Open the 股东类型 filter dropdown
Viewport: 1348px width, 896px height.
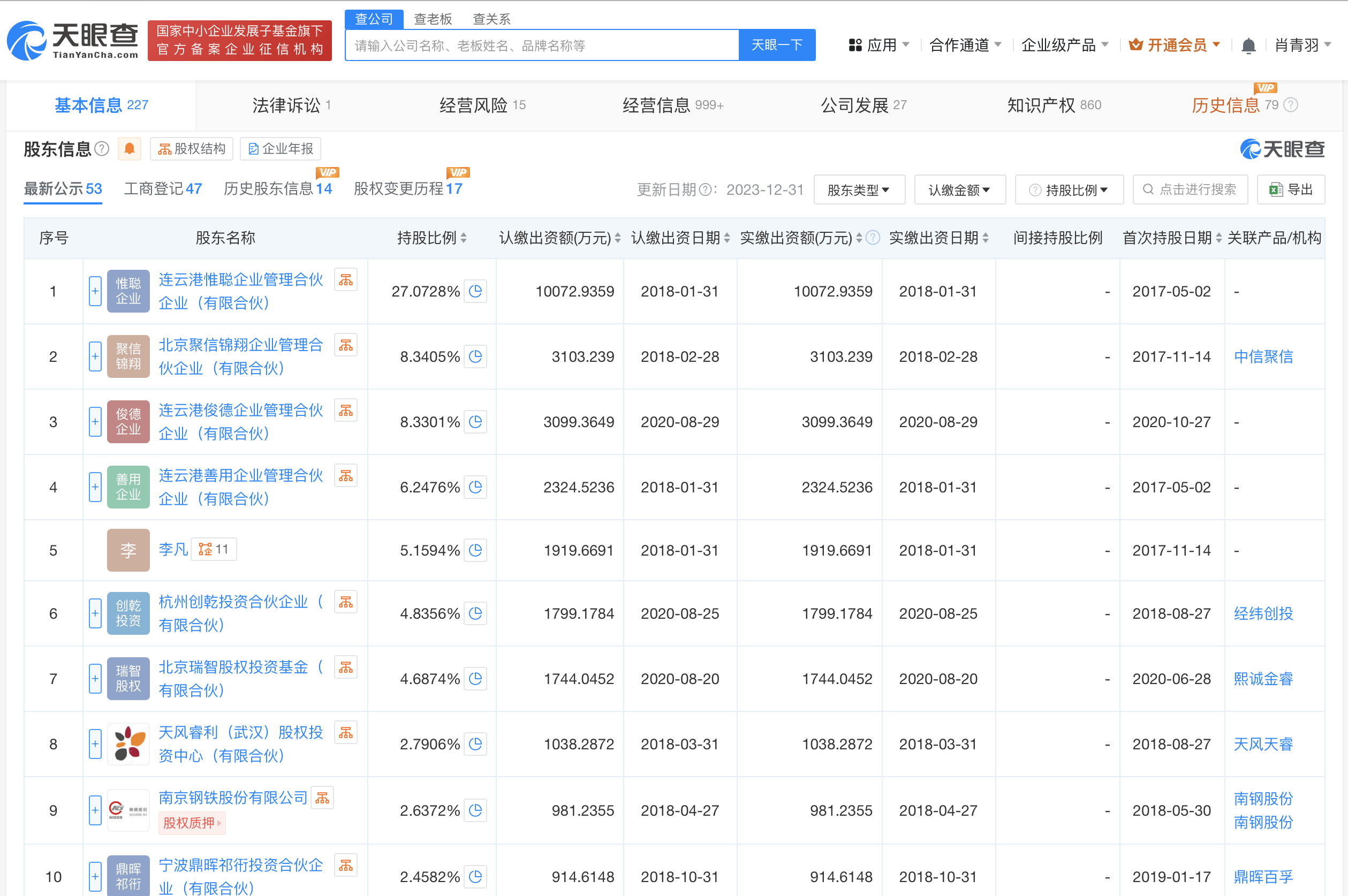point(859,189)
